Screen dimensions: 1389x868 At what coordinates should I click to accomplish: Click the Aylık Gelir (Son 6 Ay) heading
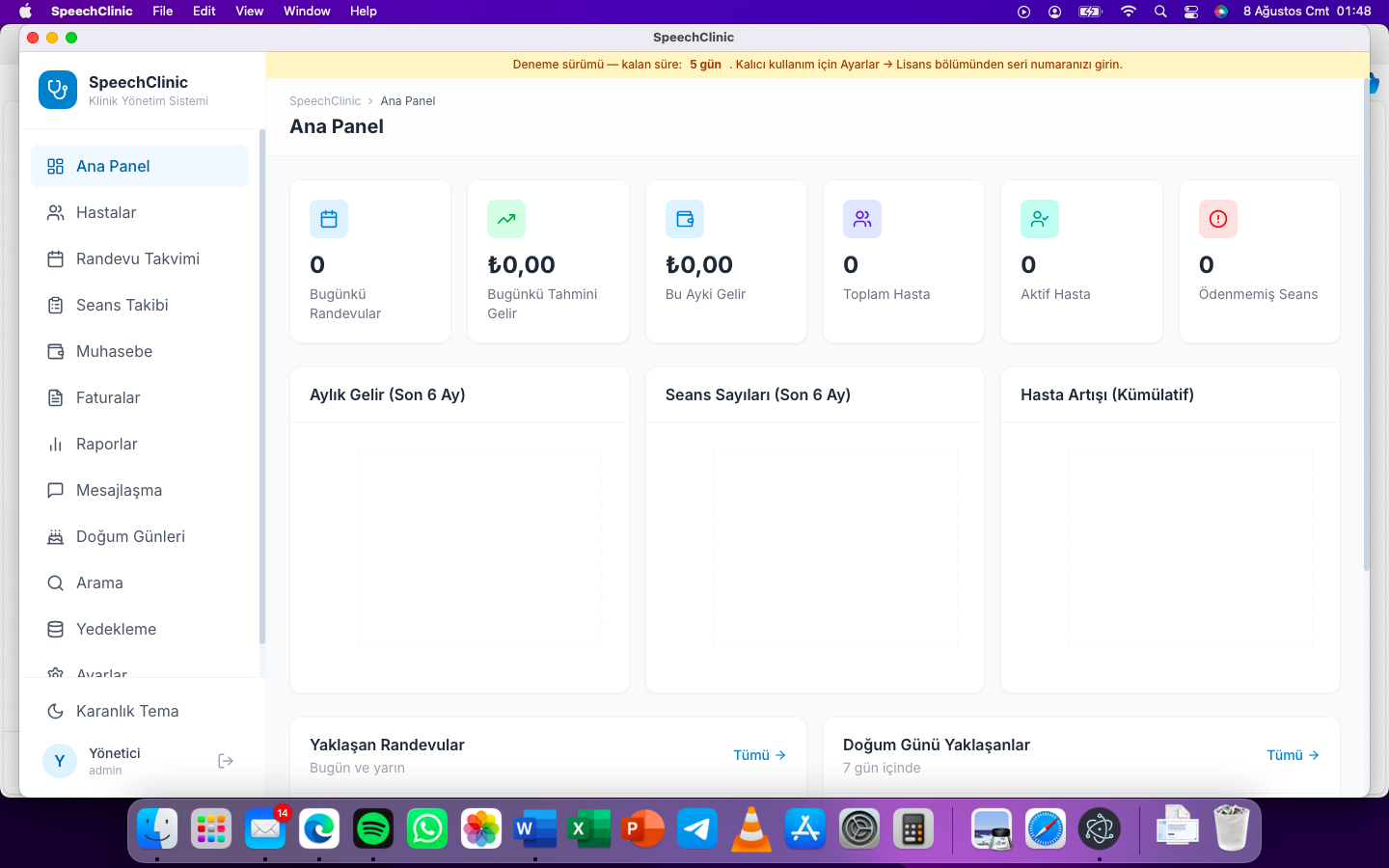[x=388, y=394]
